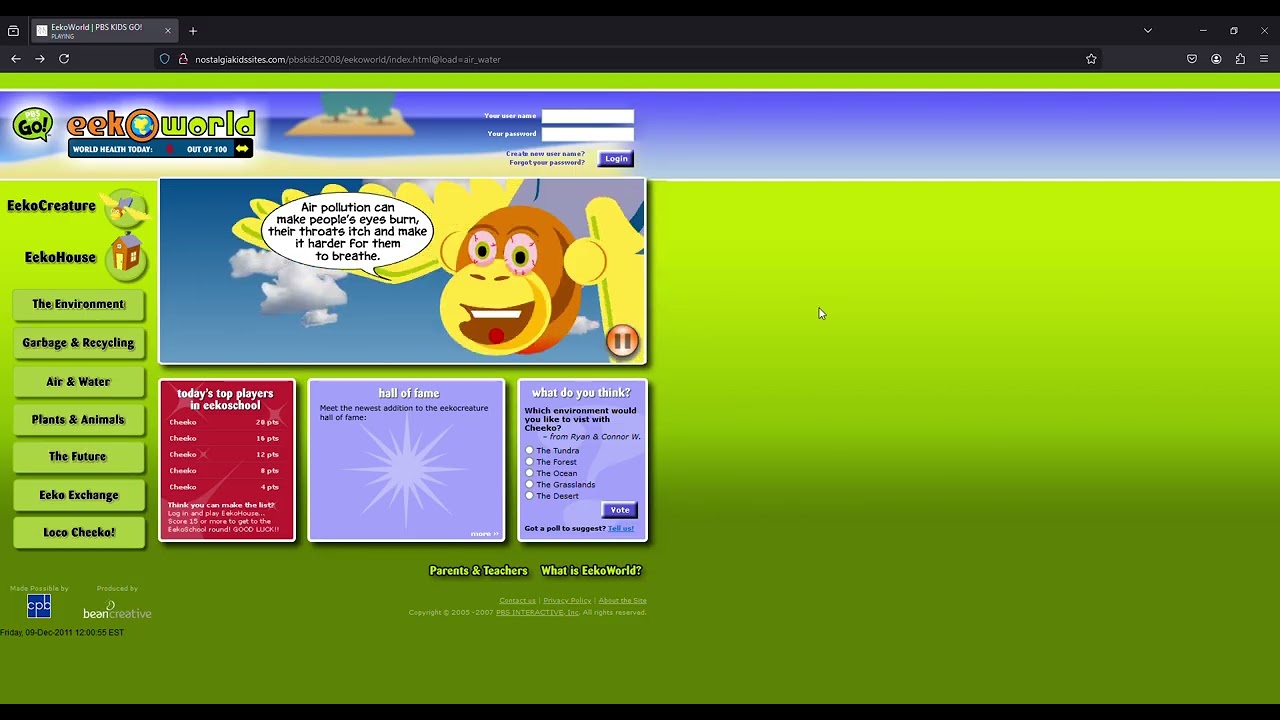Click About the Site footer link

tap(623, 601)
